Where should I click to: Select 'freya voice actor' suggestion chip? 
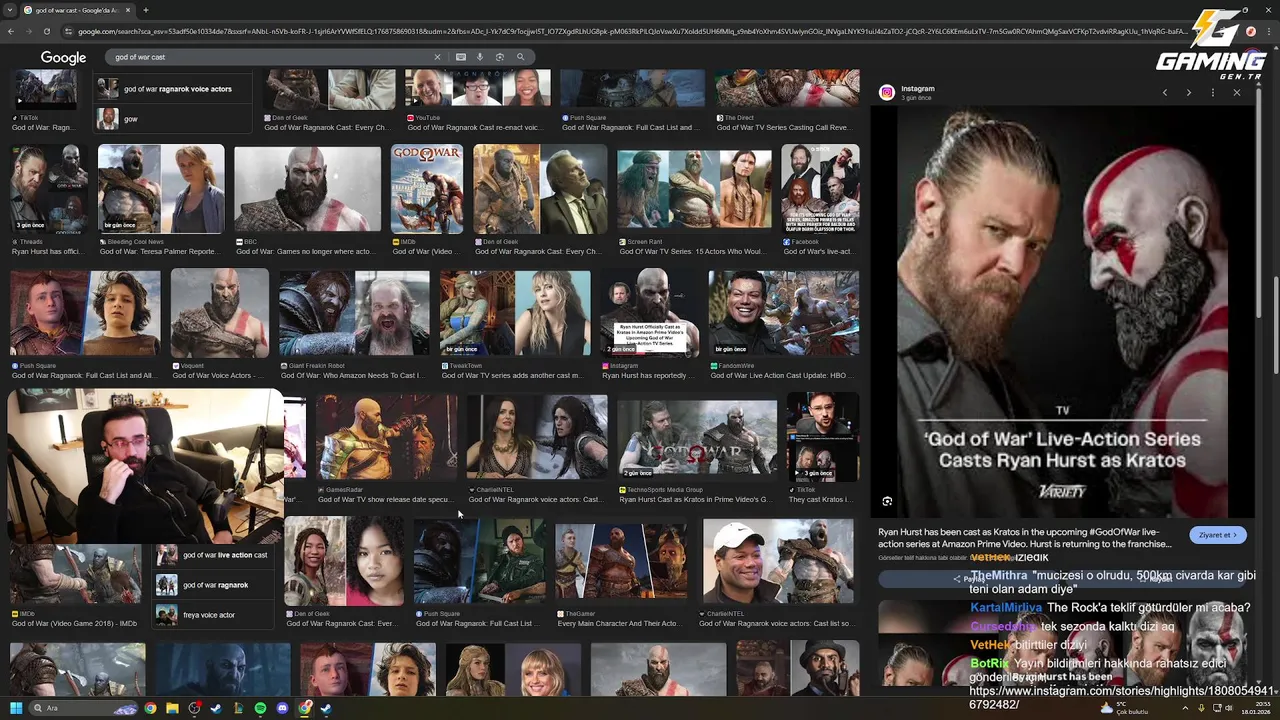pos(213,615)
